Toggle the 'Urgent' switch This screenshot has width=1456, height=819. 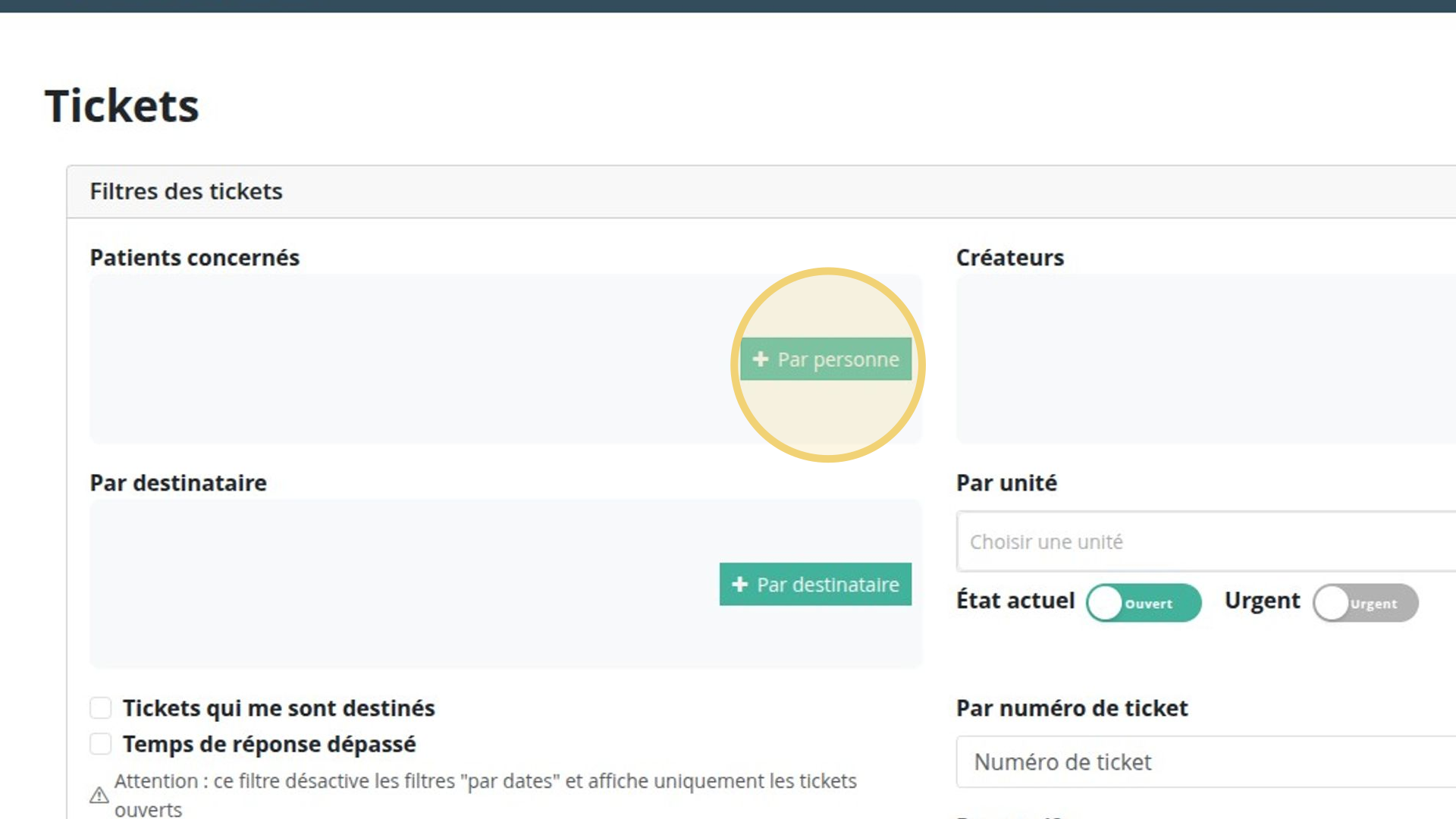[1365, 603]
